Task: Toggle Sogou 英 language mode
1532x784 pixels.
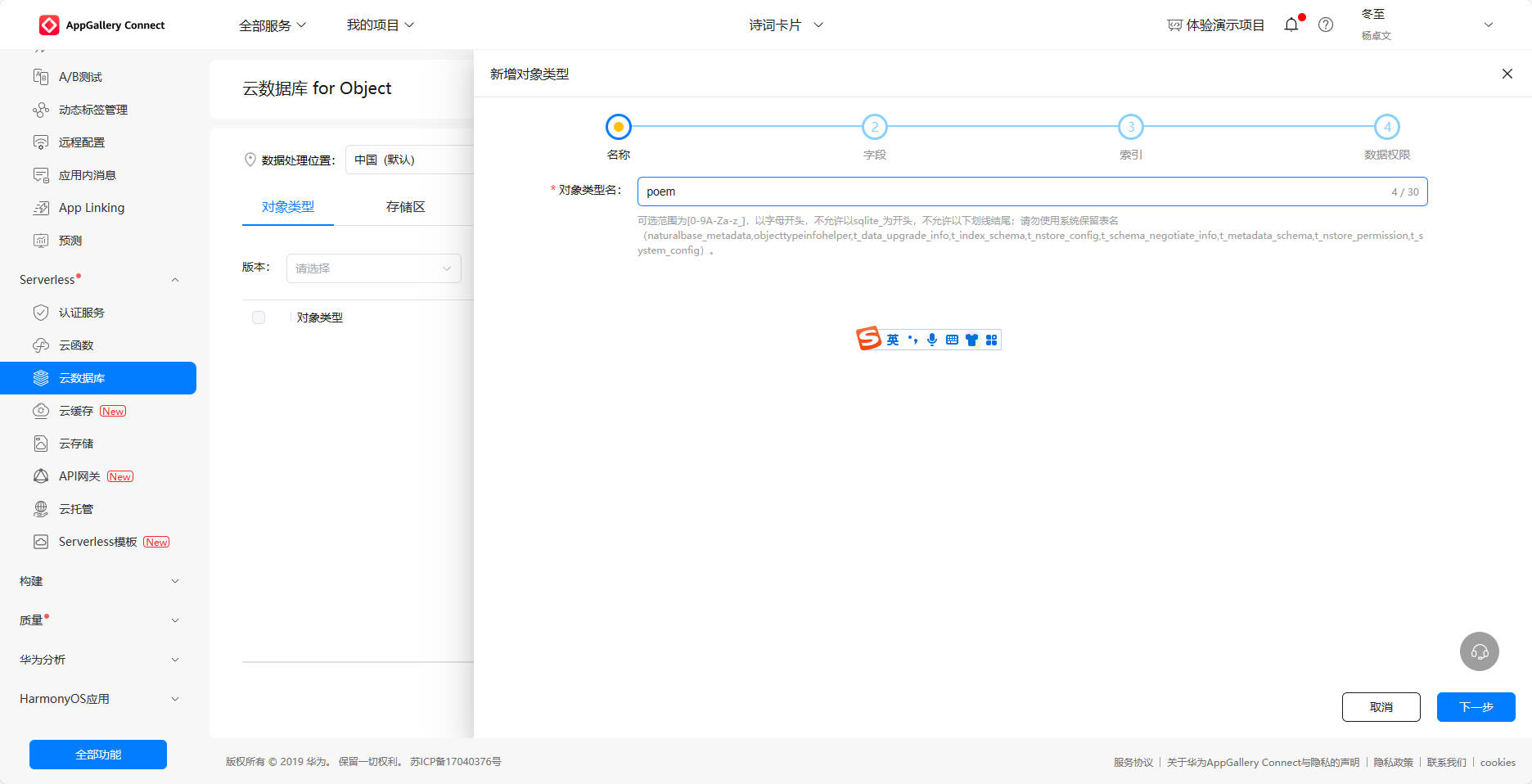Action: [893, 340]
